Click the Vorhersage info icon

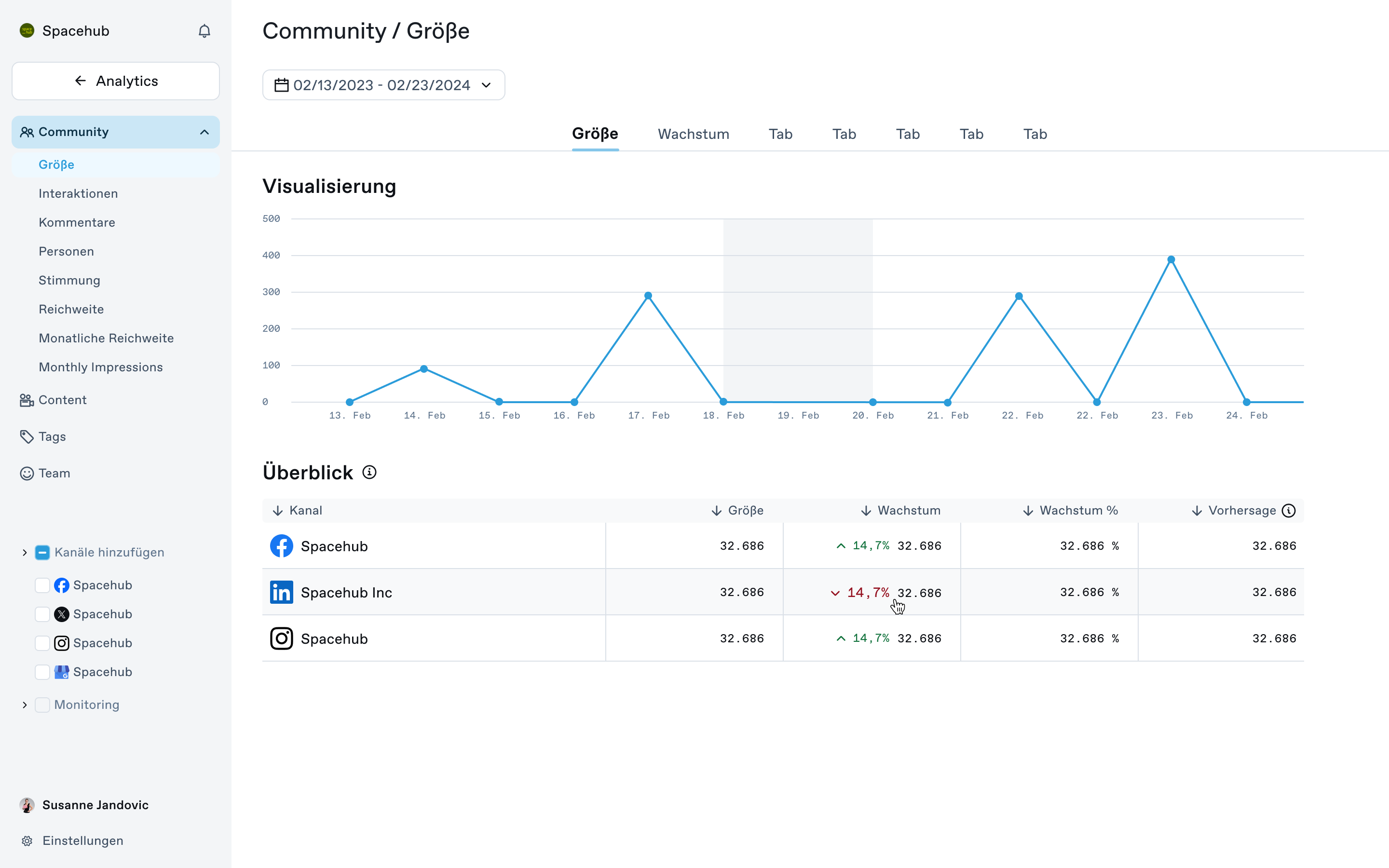(x=1289, y=510)
